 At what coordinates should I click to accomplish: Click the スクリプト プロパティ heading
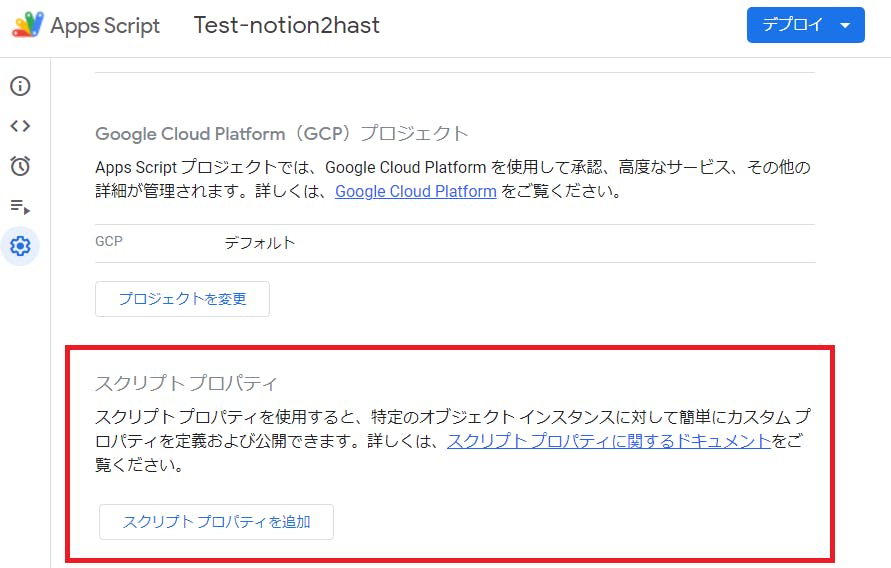(186, 383)
